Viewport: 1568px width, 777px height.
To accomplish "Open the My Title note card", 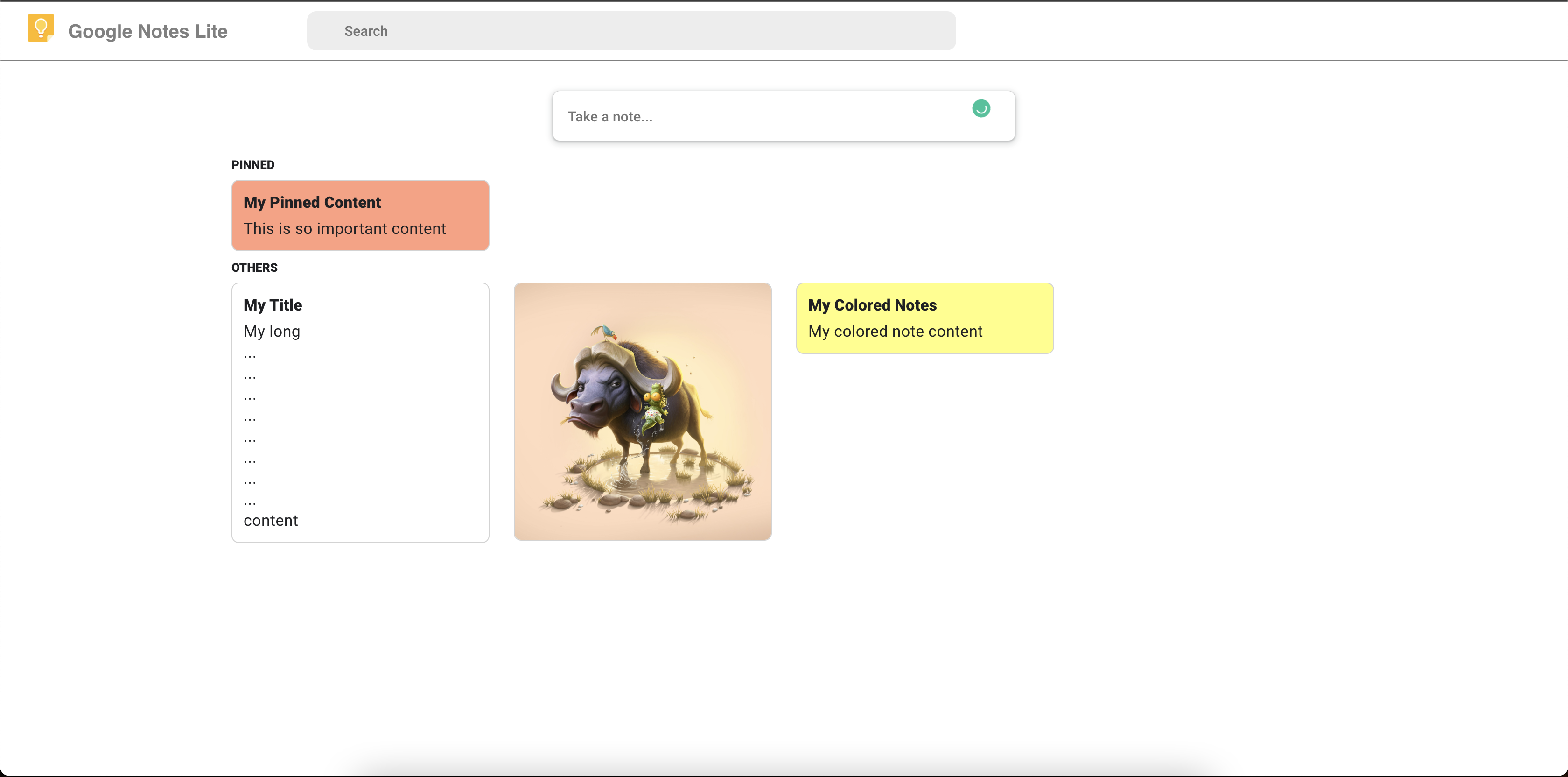I will click(x=360, y=412).
